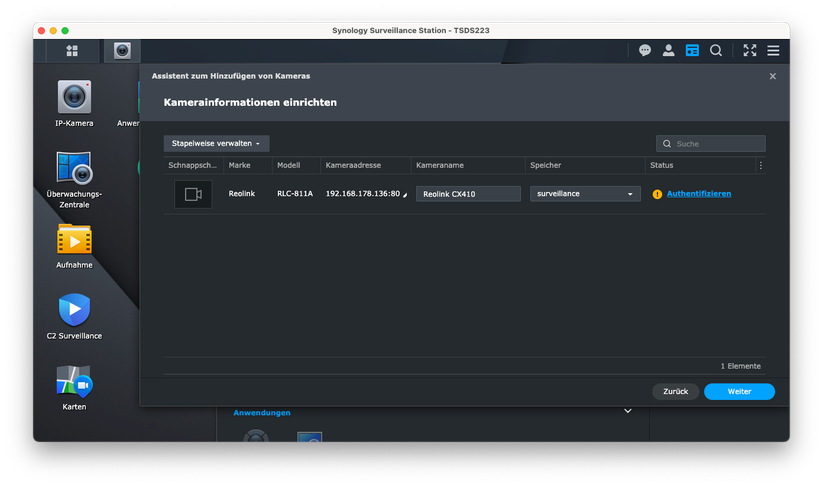
Task: Toggle the widgets panel icon
Action: click(692, 50)
